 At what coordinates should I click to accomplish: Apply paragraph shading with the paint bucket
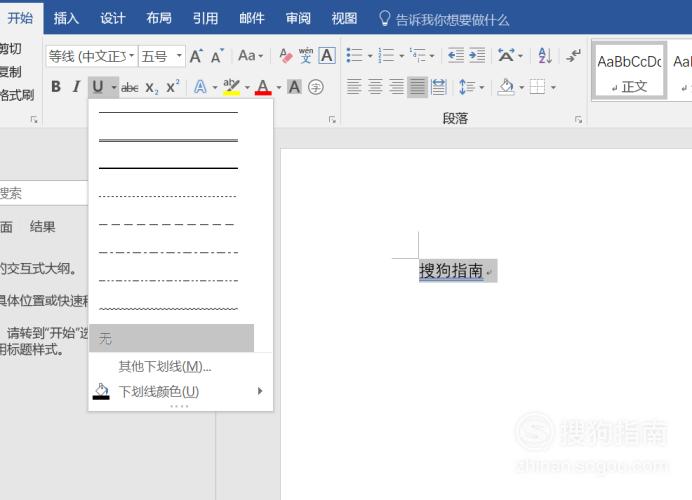click(x=506, y=87)
